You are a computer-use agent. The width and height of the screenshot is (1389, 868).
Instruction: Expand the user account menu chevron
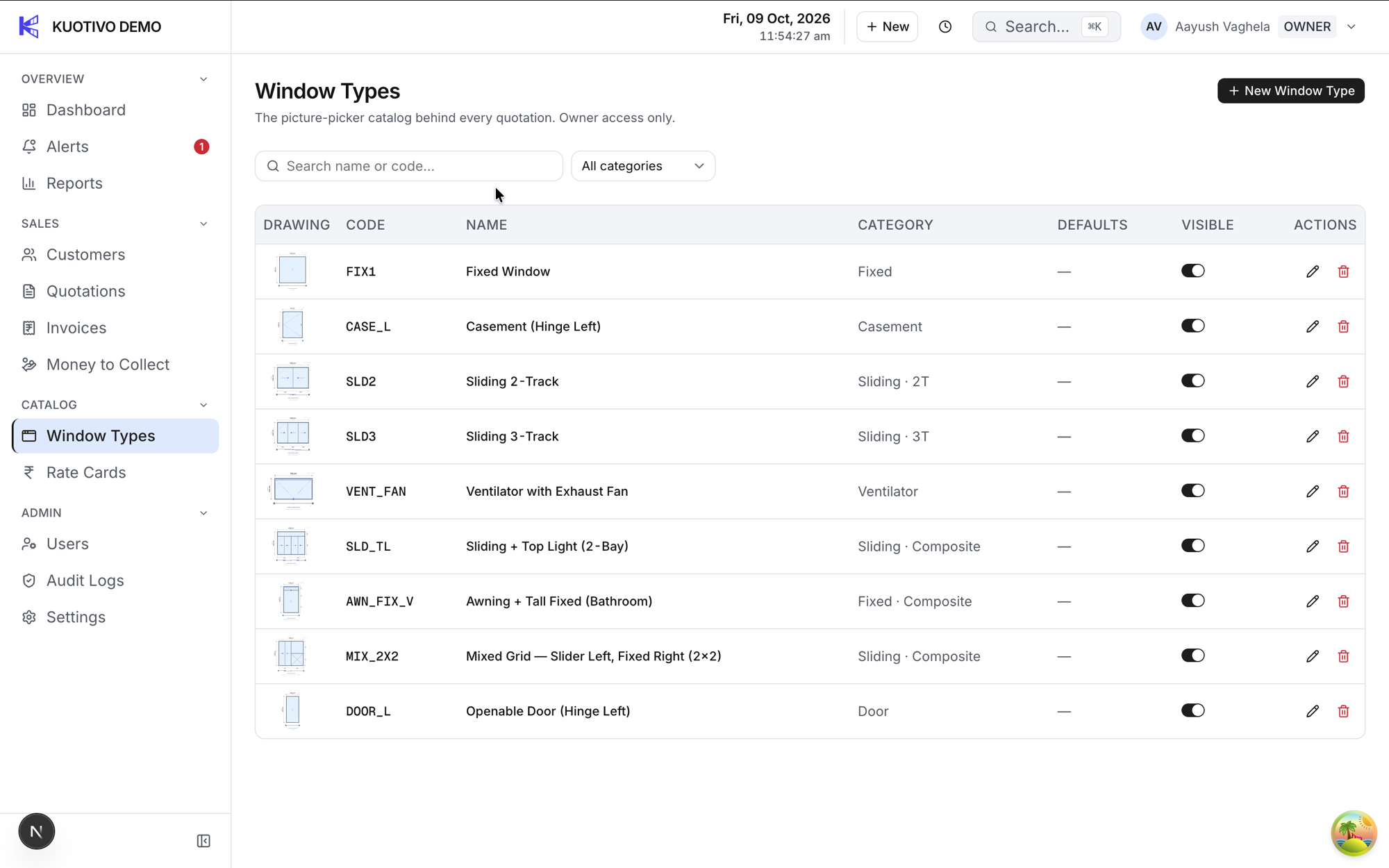pyautogui.click(x=1351, y=26)
